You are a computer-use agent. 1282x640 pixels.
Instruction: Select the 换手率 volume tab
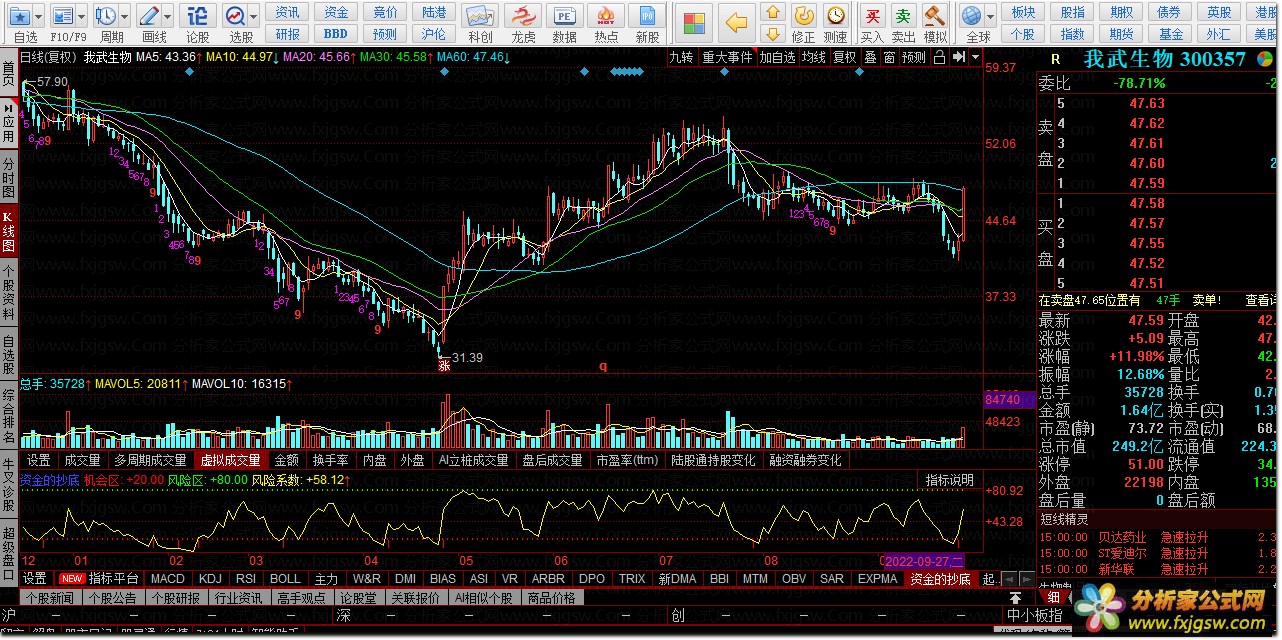tap(331, 461)
